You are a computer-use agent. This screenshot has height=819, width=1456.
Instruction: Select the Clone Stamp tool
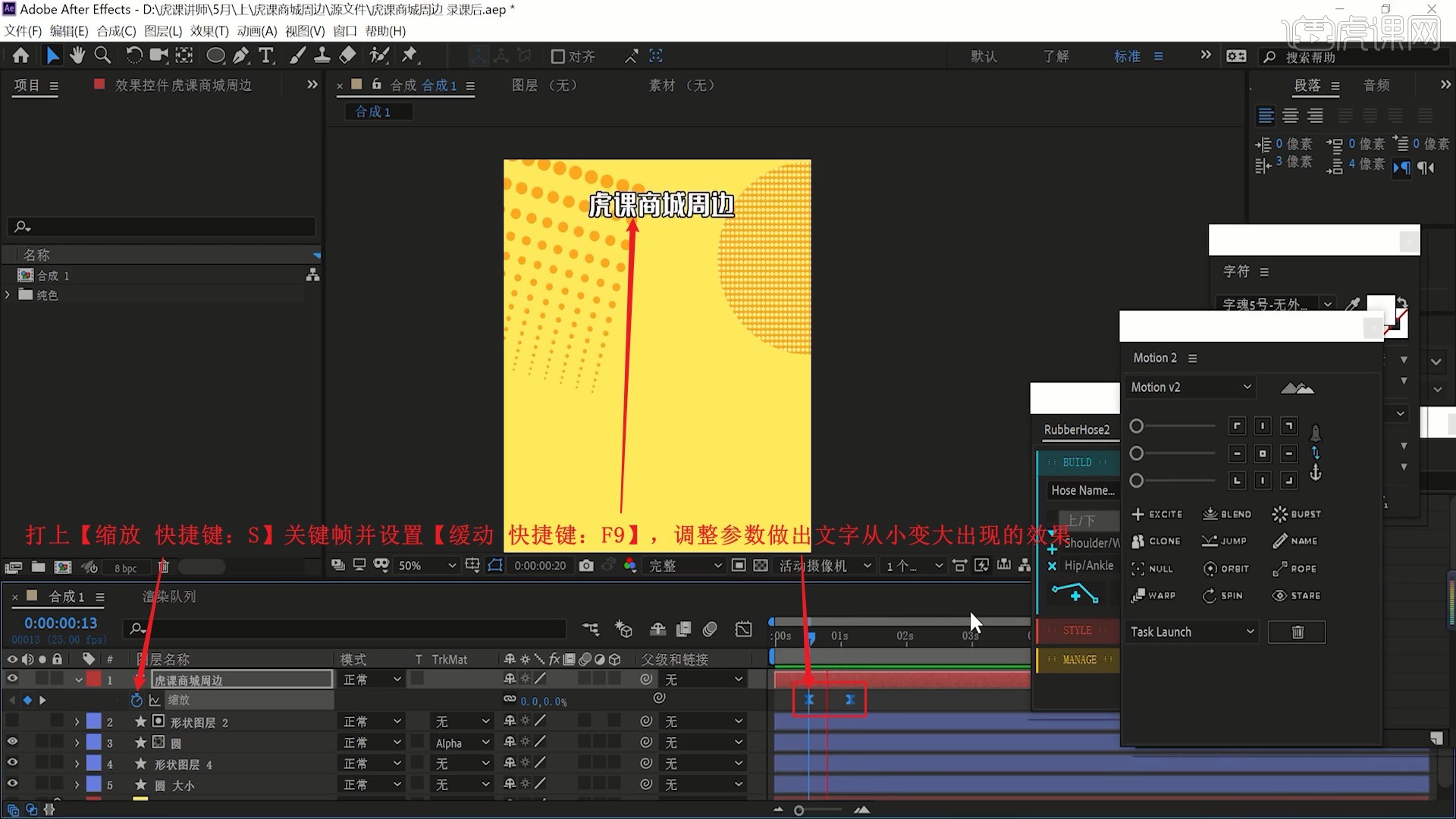(322, 55)
